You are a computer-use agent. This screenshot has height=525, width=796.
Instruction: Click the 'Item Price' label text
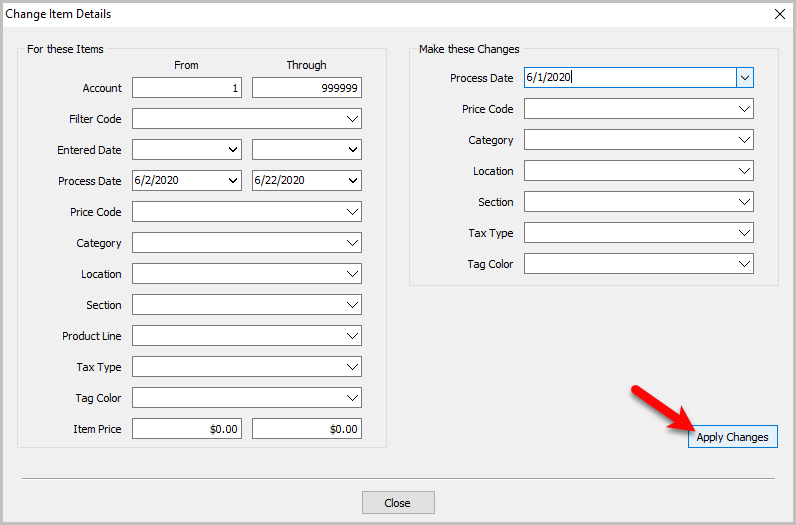pos(97,429)
